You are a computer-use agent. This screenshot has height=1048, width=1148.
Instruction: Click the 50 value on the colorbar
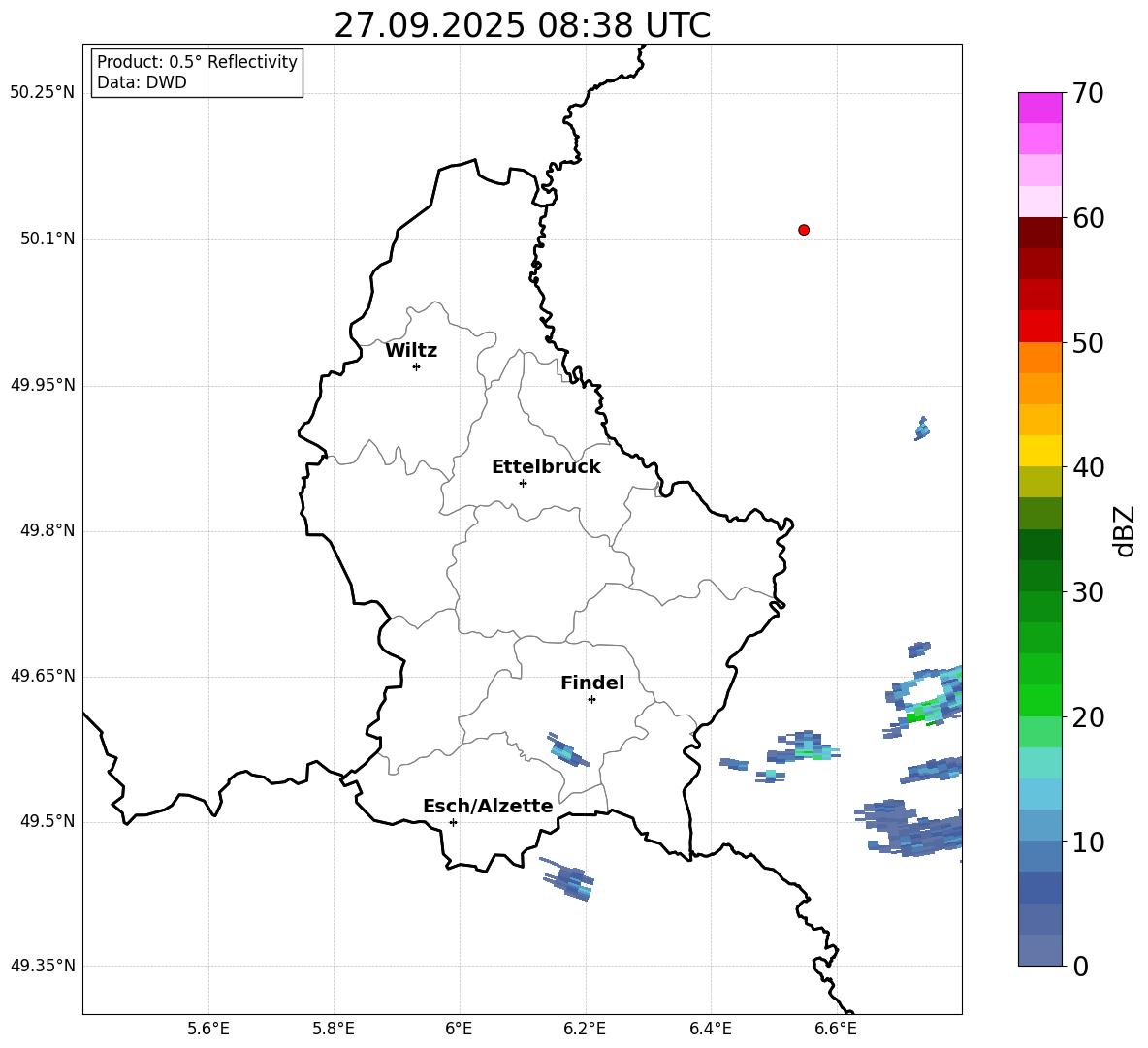(x=1088, y=343)
